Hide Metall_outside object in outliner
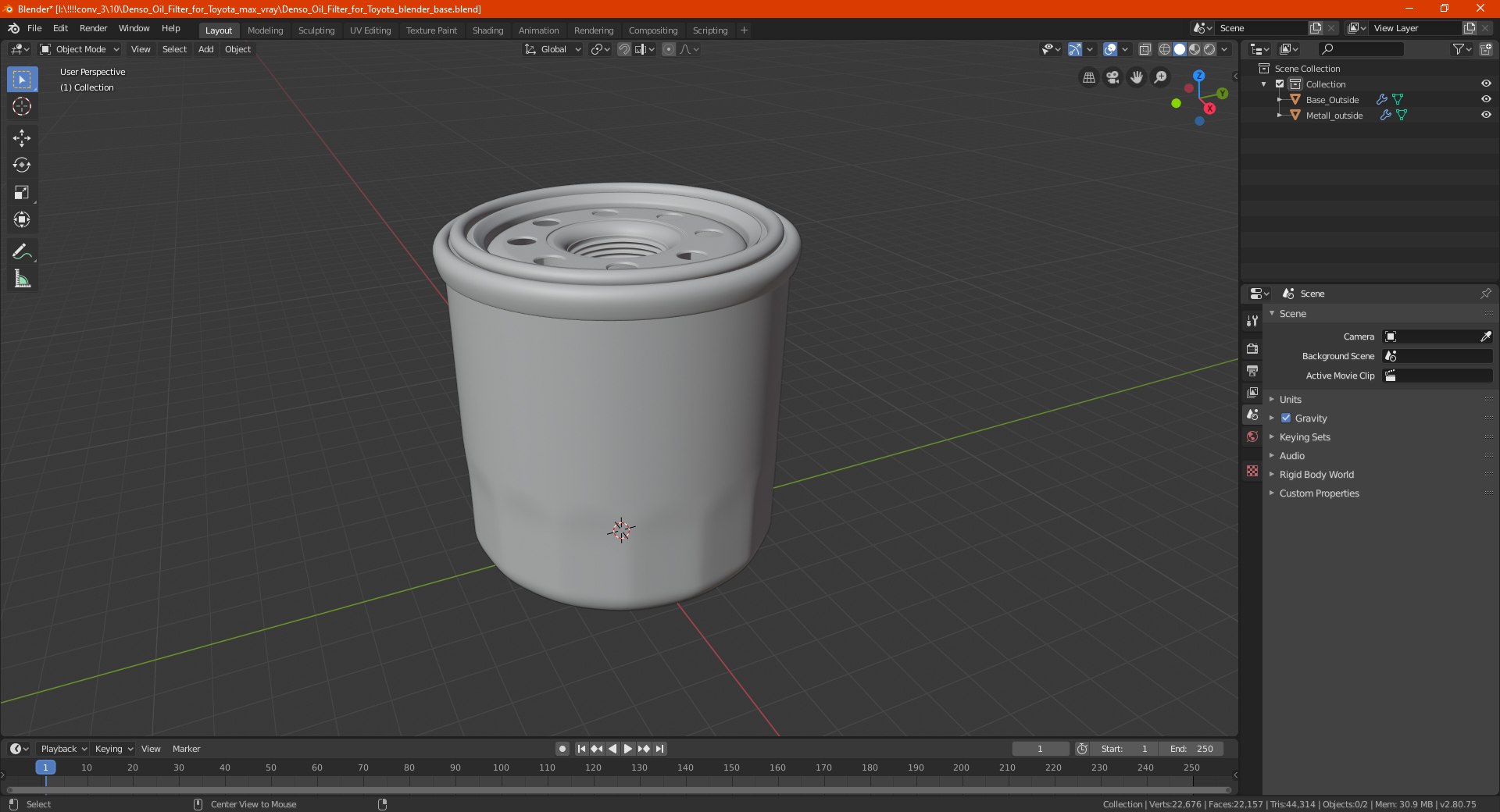 [x=1486, y=115]
